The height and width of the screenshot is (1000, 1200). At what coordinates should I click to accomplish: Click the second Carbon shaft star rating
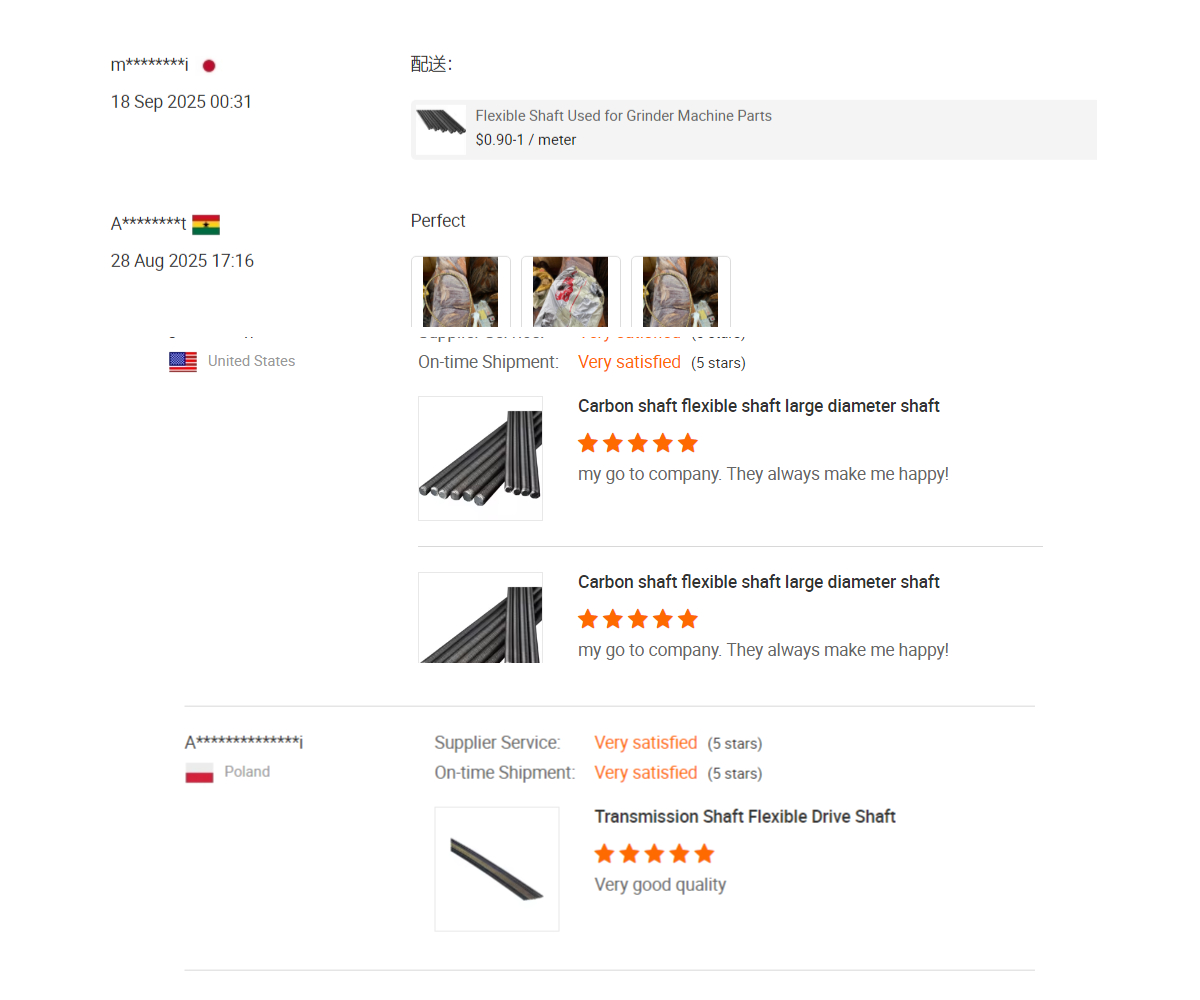(638, 619)
